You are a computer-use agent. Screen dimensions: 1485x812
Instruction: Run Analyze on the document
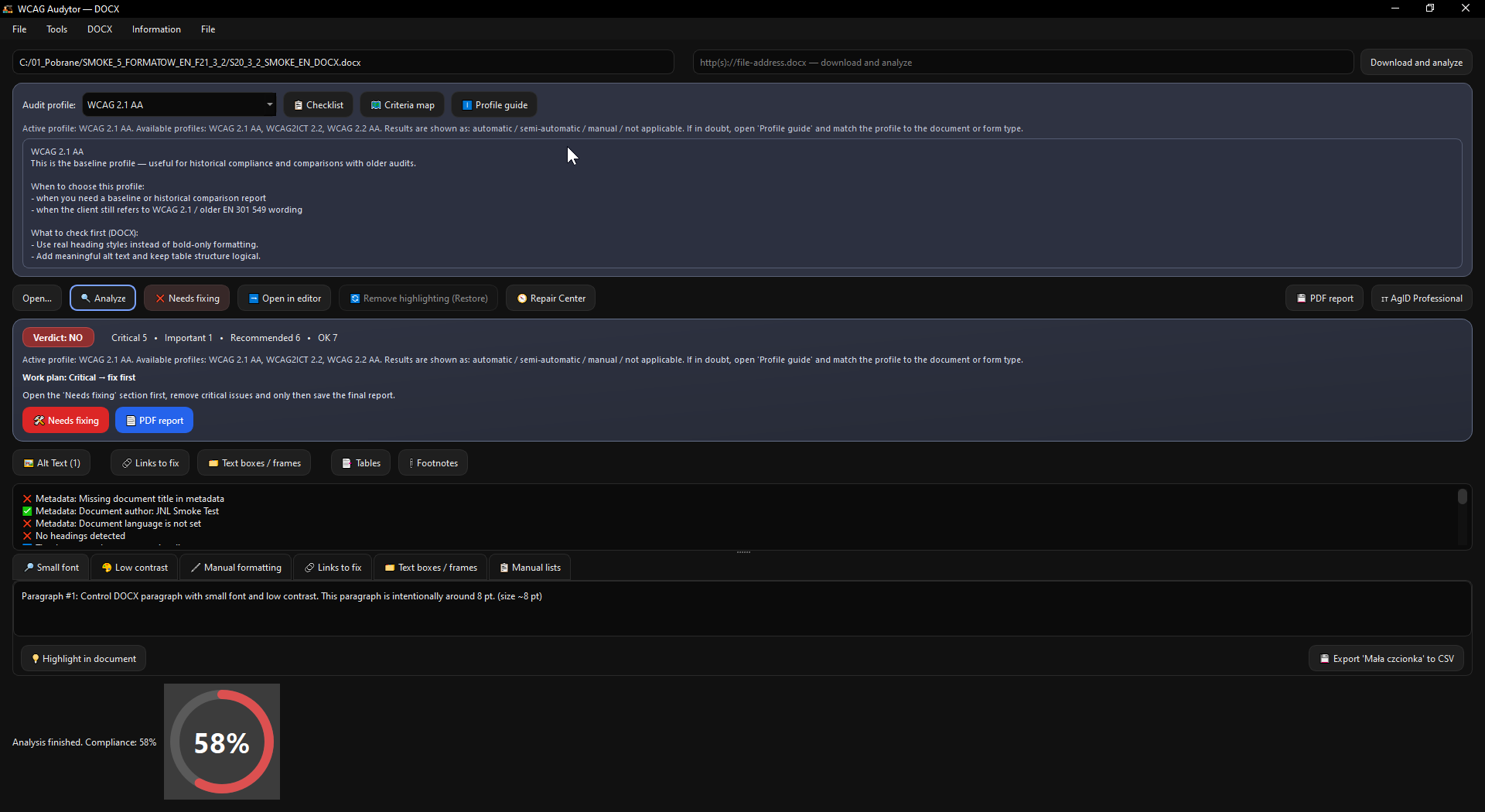[x=103, y=299]
